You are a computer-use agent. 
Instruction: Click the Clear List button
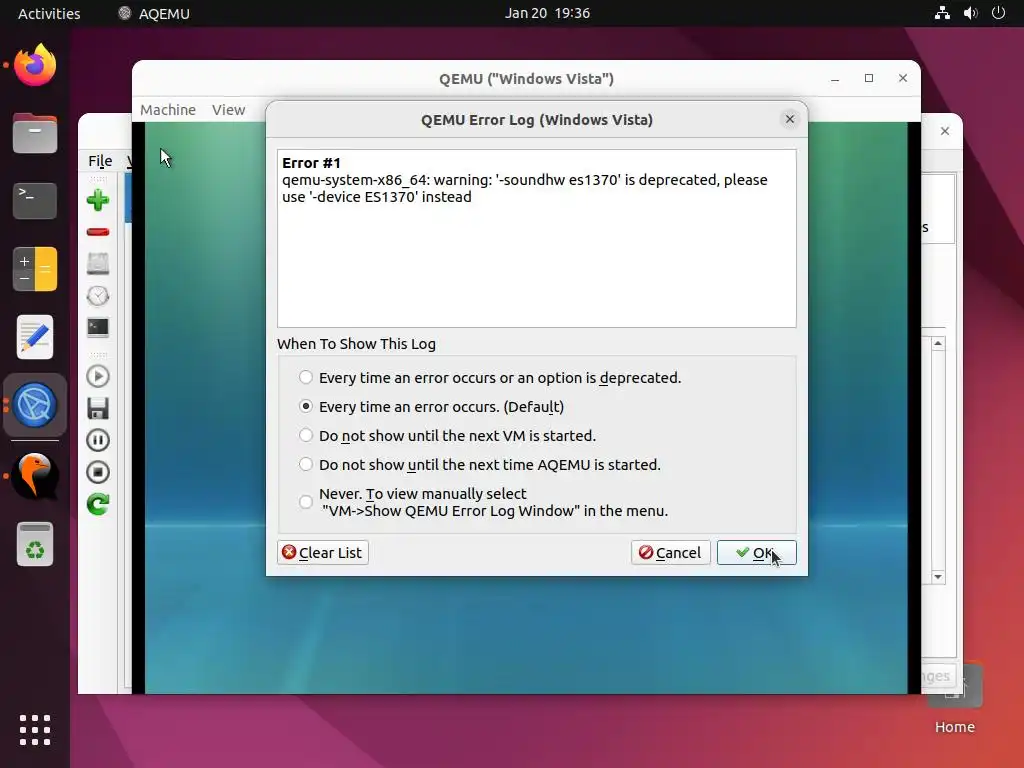[x=323, y=552]
